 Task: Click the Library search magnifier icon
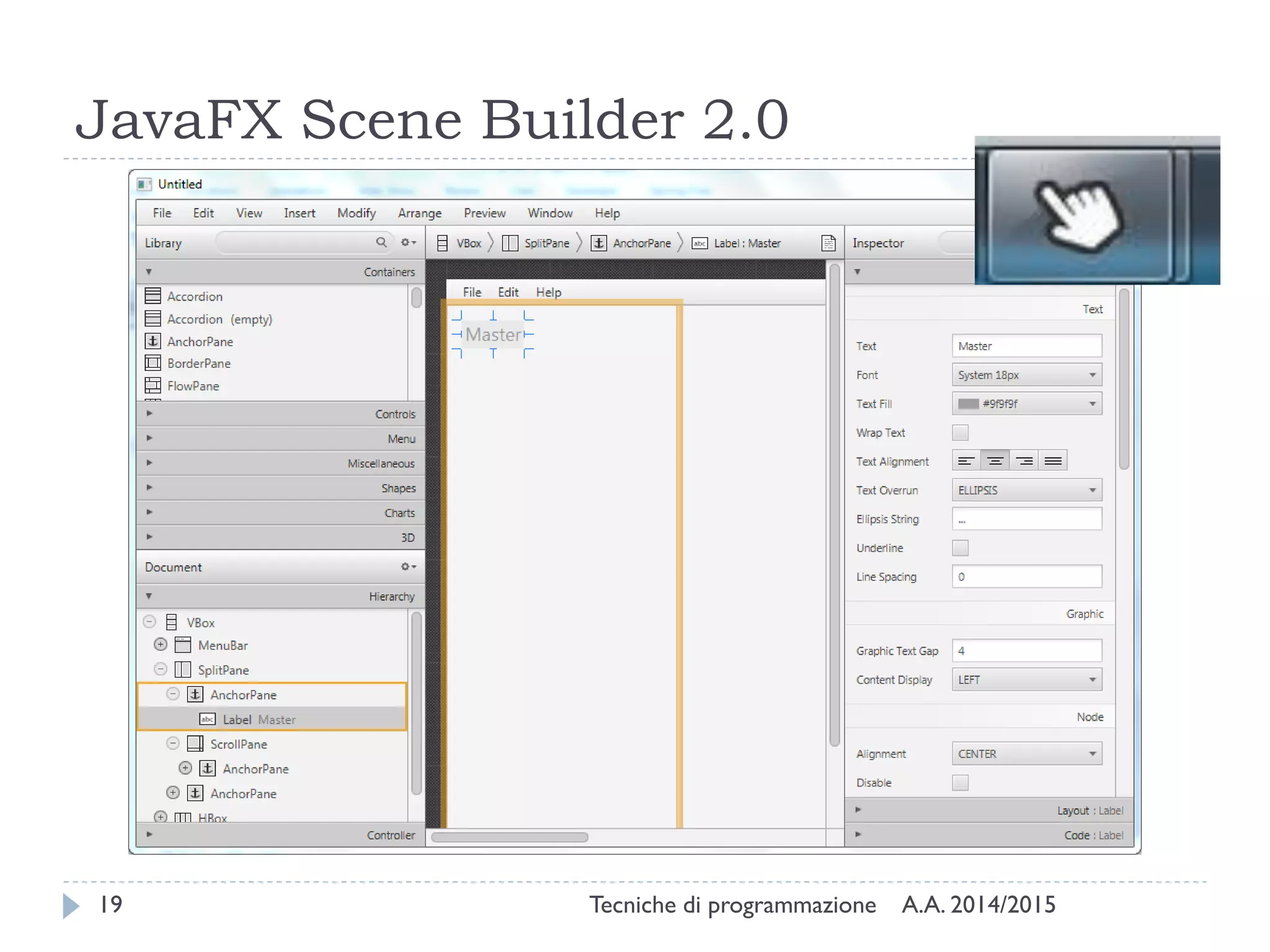pos(381,242)
